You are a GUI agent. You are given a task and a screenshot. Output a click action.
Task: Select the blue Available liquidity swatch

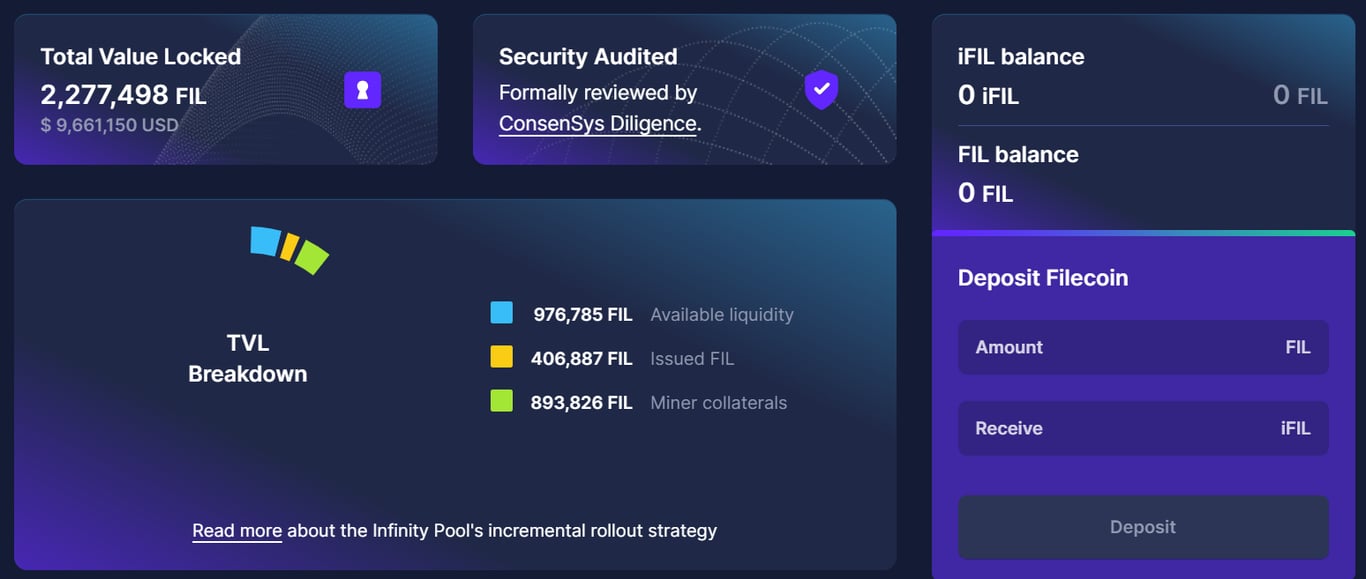pos(504,313)
